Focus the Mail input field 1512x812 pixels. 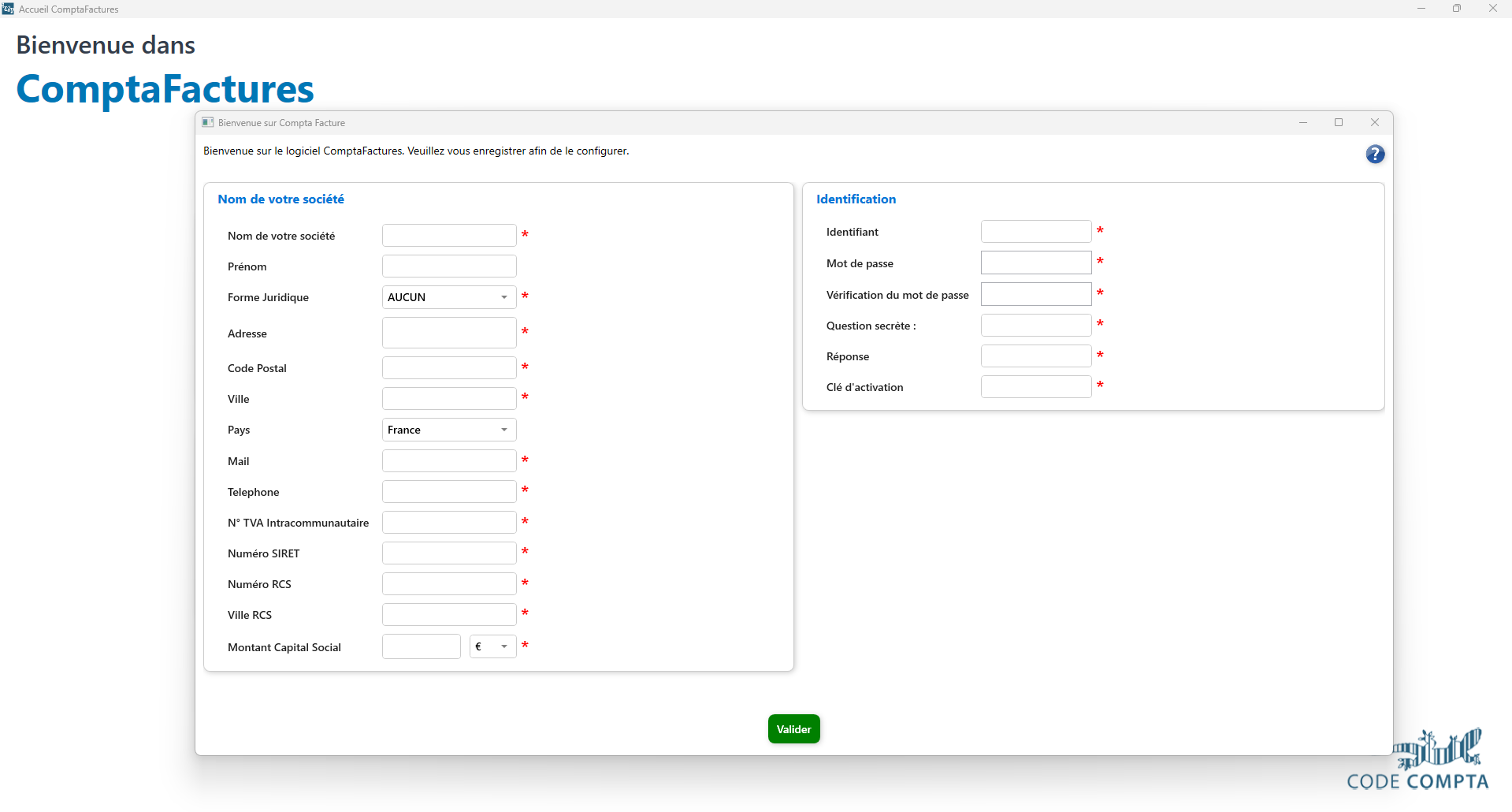point(449,461)
